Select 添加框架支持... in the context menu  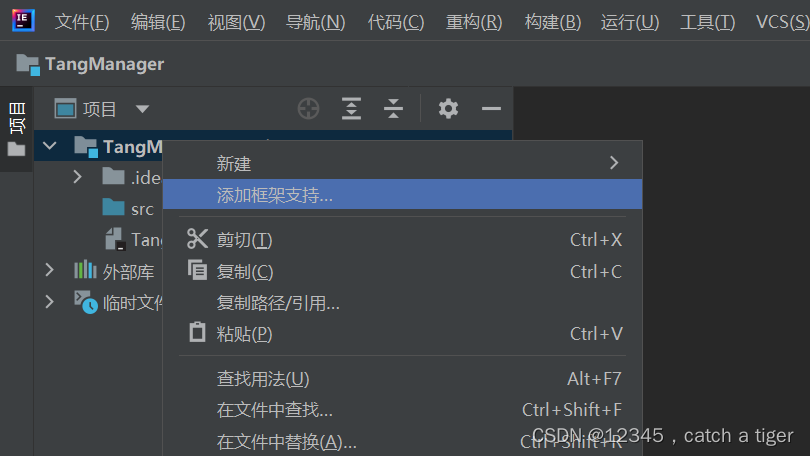click(x=402, y=195)
